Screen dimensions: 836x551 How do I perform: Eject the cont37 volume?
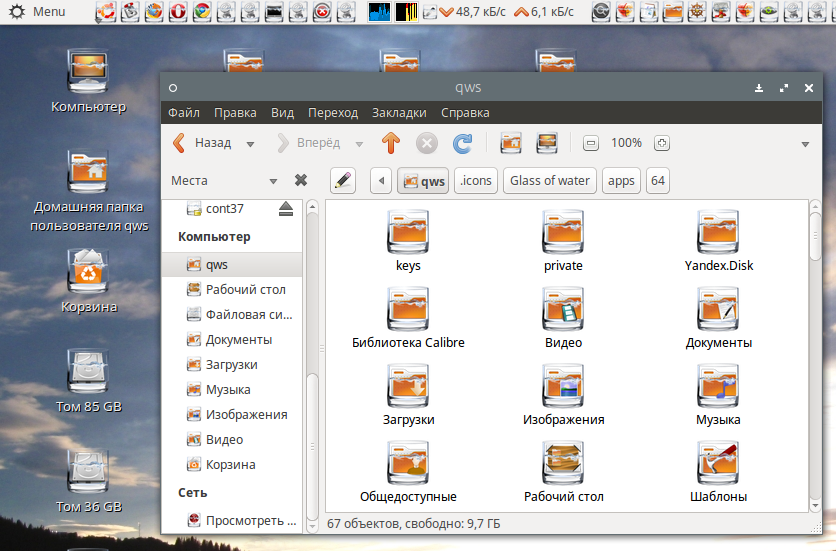[x=286, y=209]
